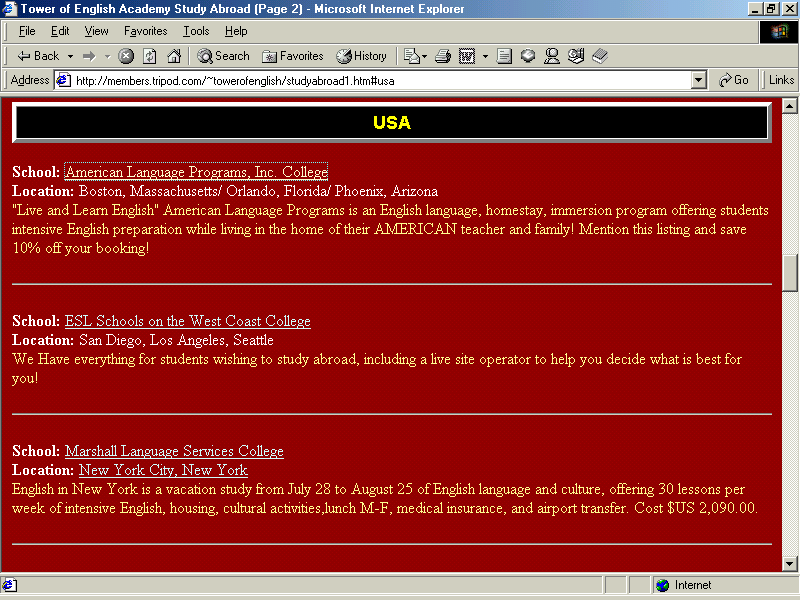
Task: Click the Forward arrow button
Action: pyautogui.click(x=89, y=56)
